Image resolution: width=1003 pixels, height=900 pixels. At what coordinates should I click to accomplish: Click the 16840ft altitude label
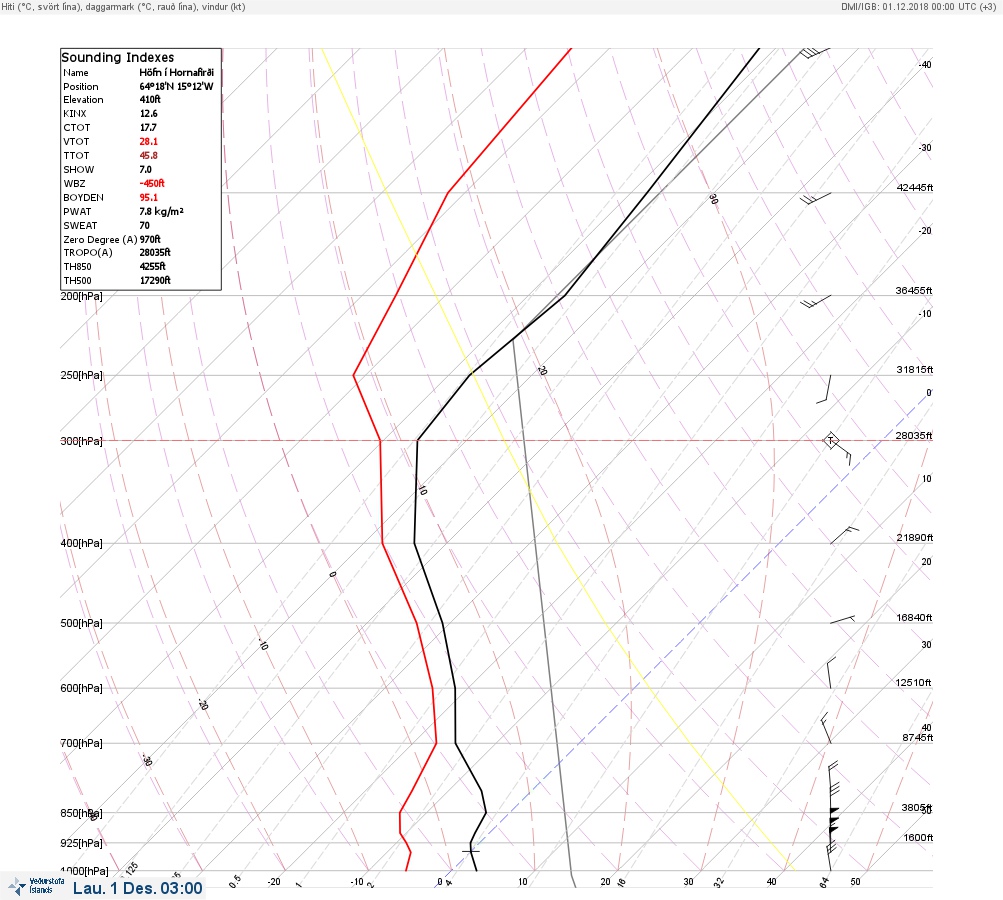pos(914,617)
